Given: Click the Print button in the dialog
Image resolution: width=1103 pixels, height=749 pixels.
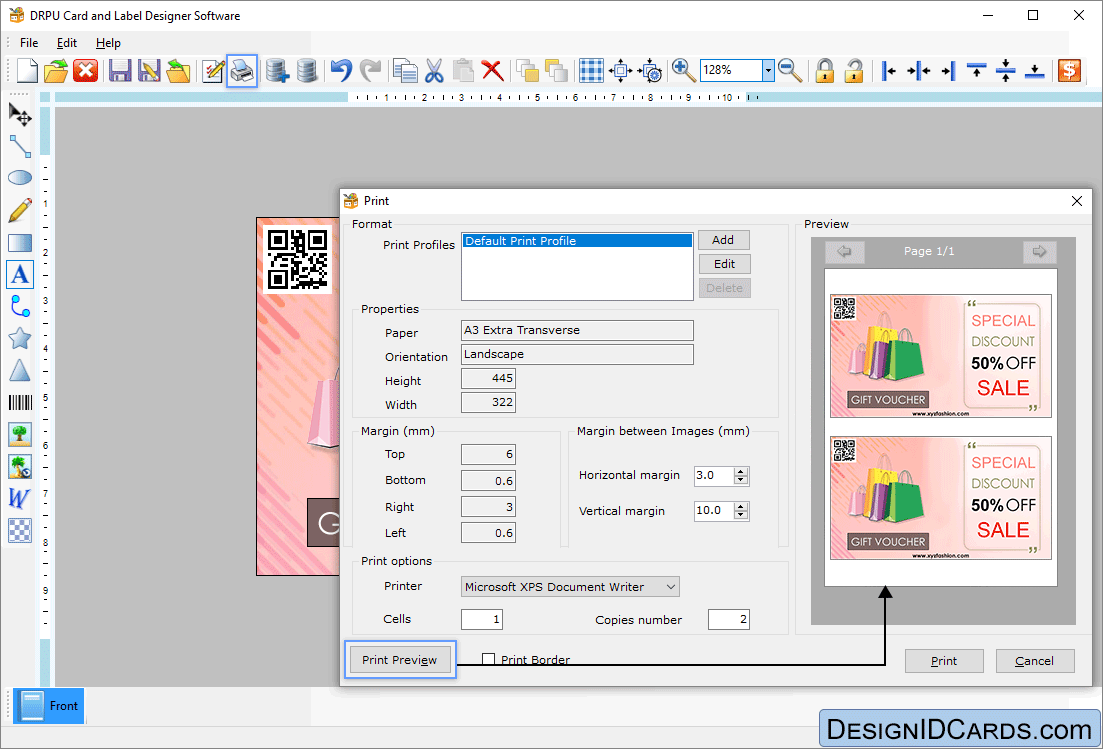Looking at the screenshot, I should [944, 661].
